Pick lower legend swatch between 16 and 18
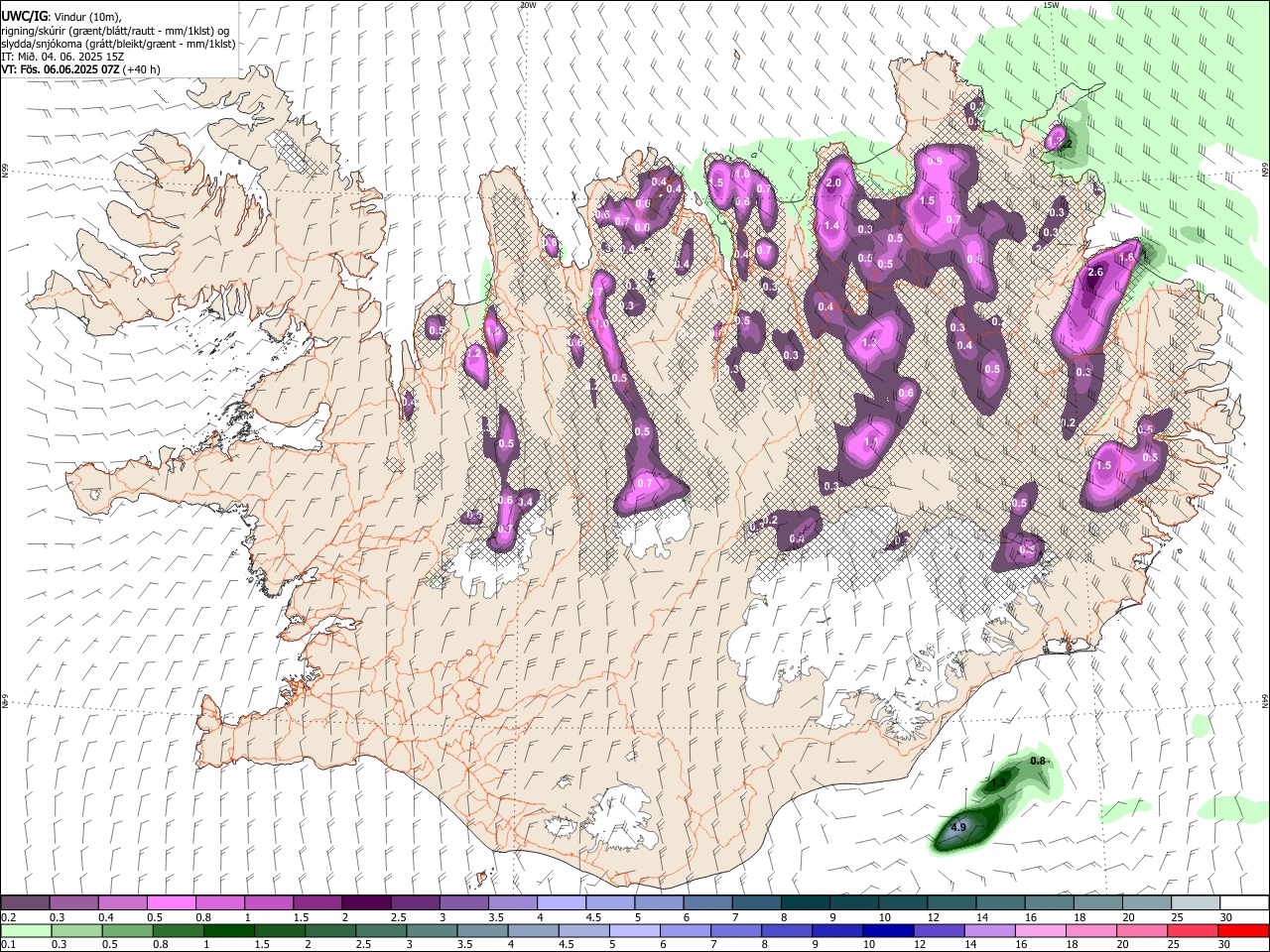 coord(1041,930)
